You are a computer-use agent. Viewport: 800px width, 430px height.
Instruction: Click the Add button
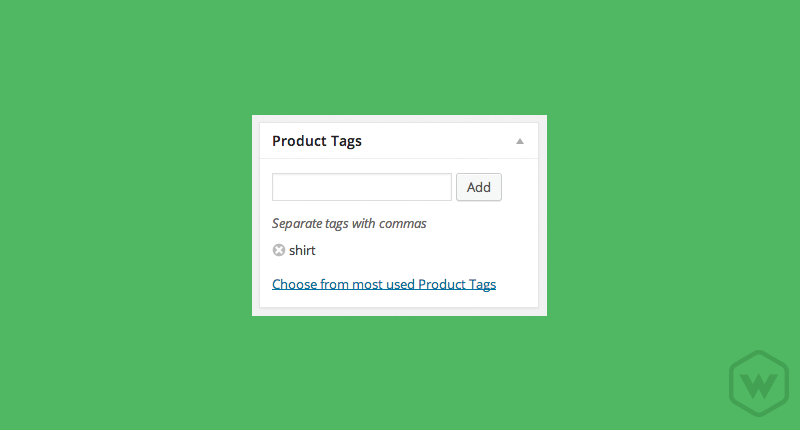tap(479, 187)
